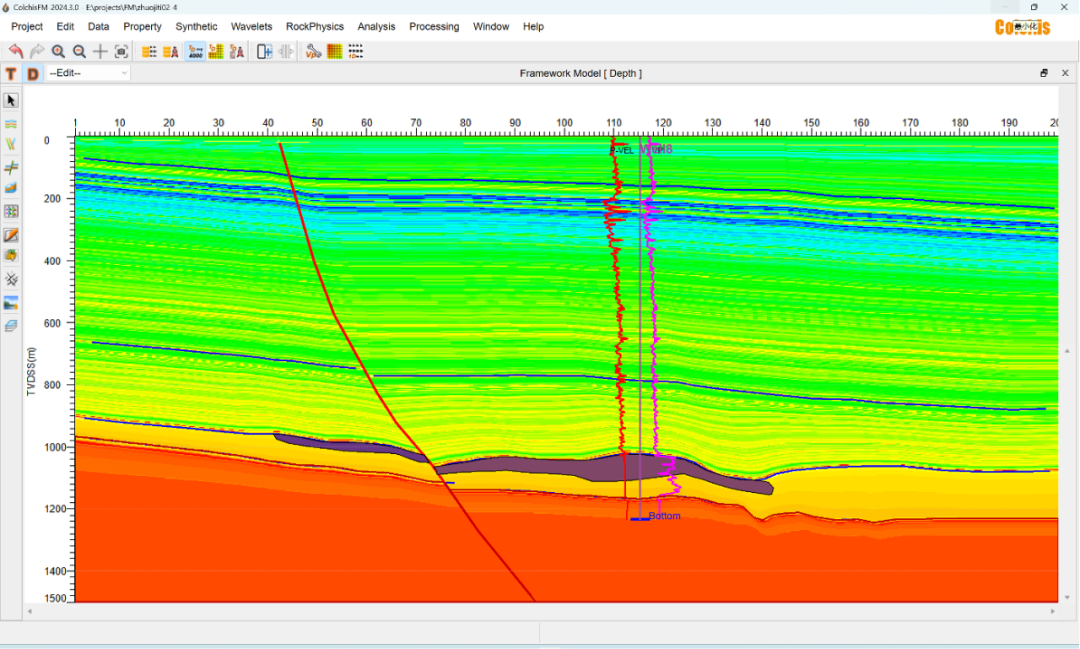Click the screenshot capture icon
1080x649 pixels.
point(121,51)
